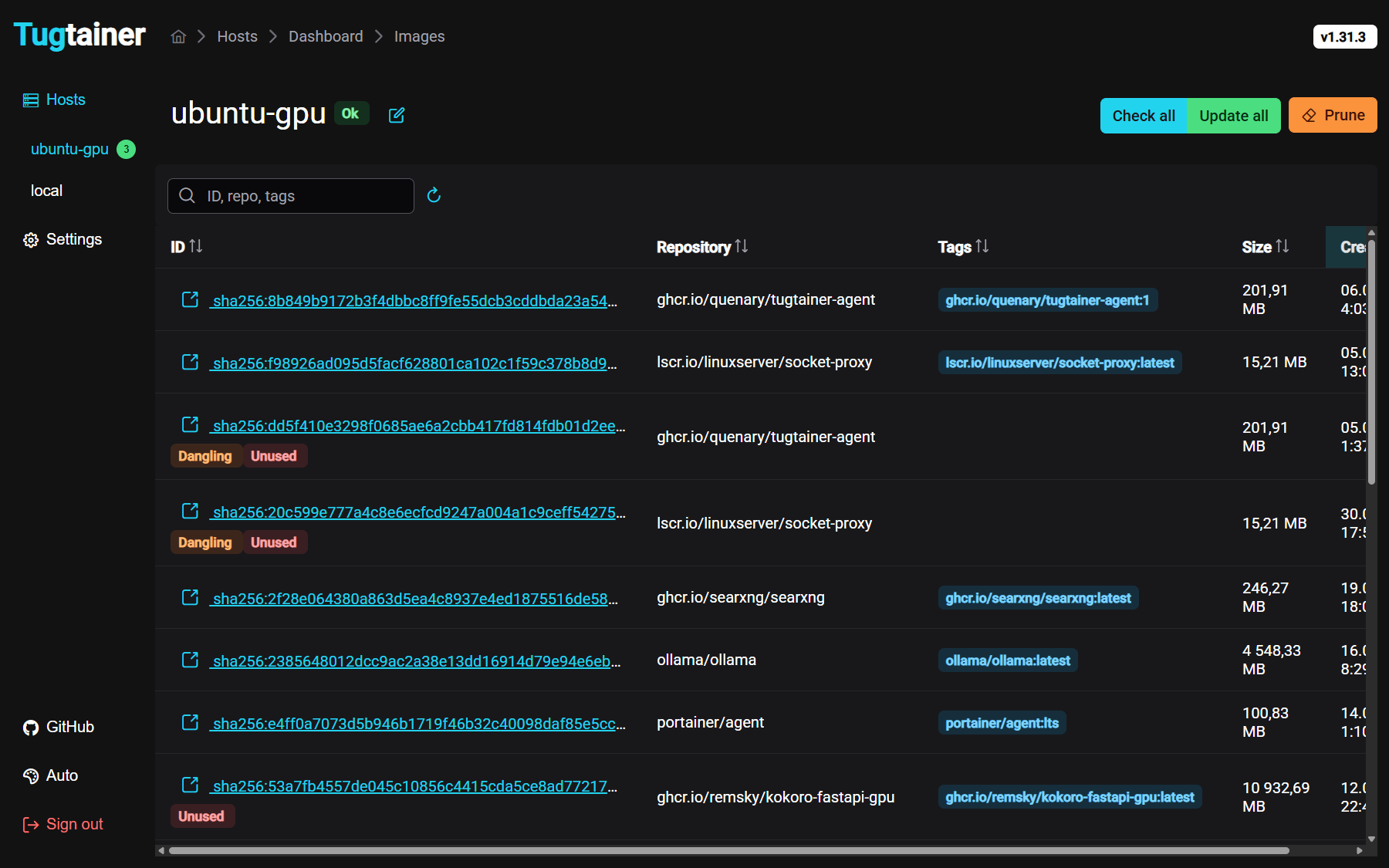The width and height of the screenshot is (1389, 868).
Task: Open image link sha256:2f28e064380a863d5ea4
Action: coord(414,599)
